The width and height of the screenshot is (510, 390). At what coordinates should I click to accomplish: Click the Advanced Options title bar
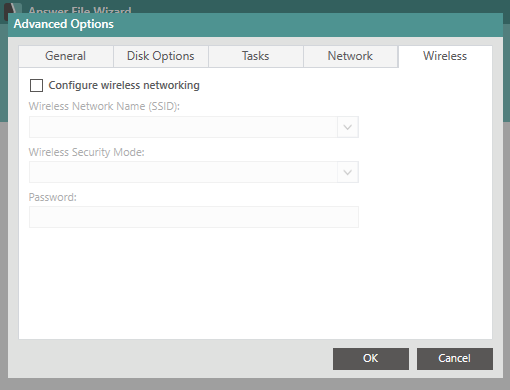click(255, 25)
